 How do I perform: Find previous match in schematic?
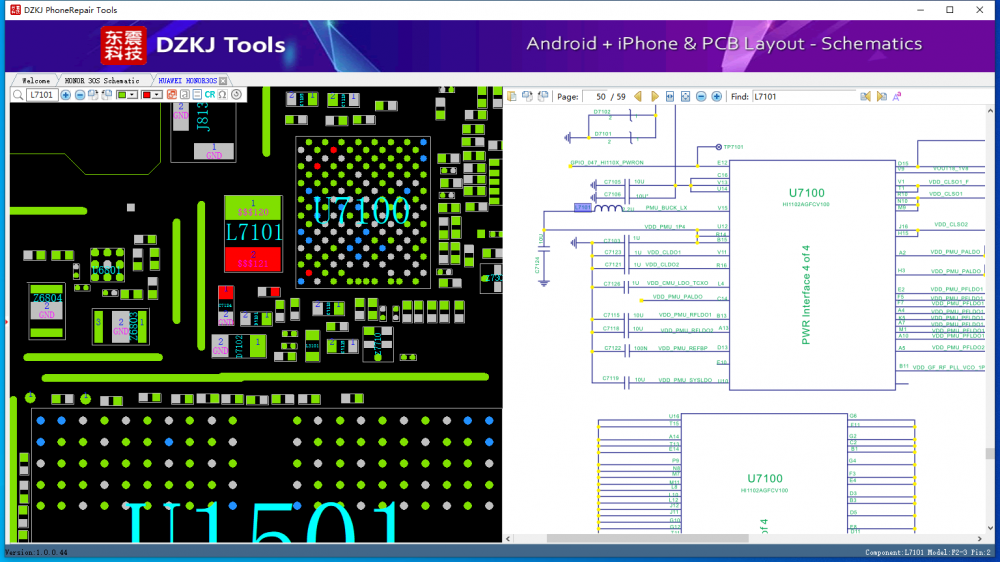[x=865, y=97]
